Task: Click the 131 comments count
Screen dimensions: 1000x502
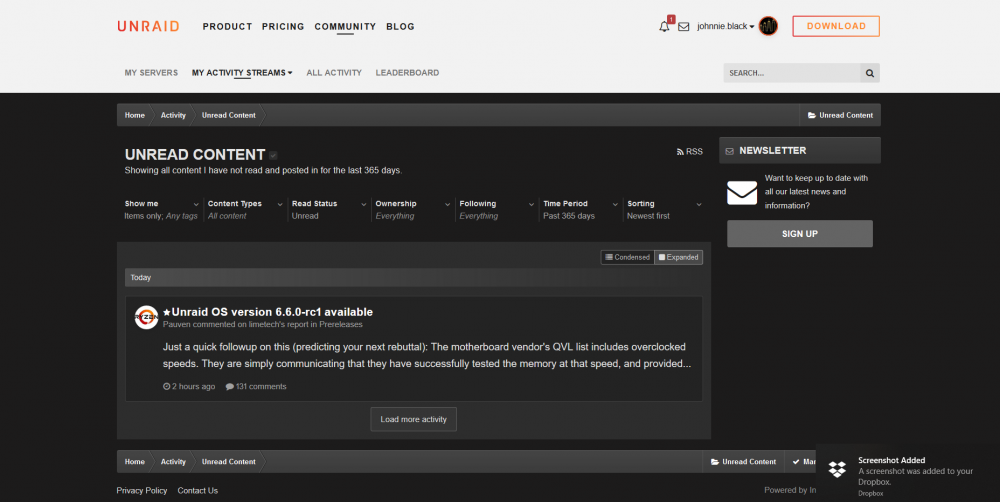Action: 256,387
